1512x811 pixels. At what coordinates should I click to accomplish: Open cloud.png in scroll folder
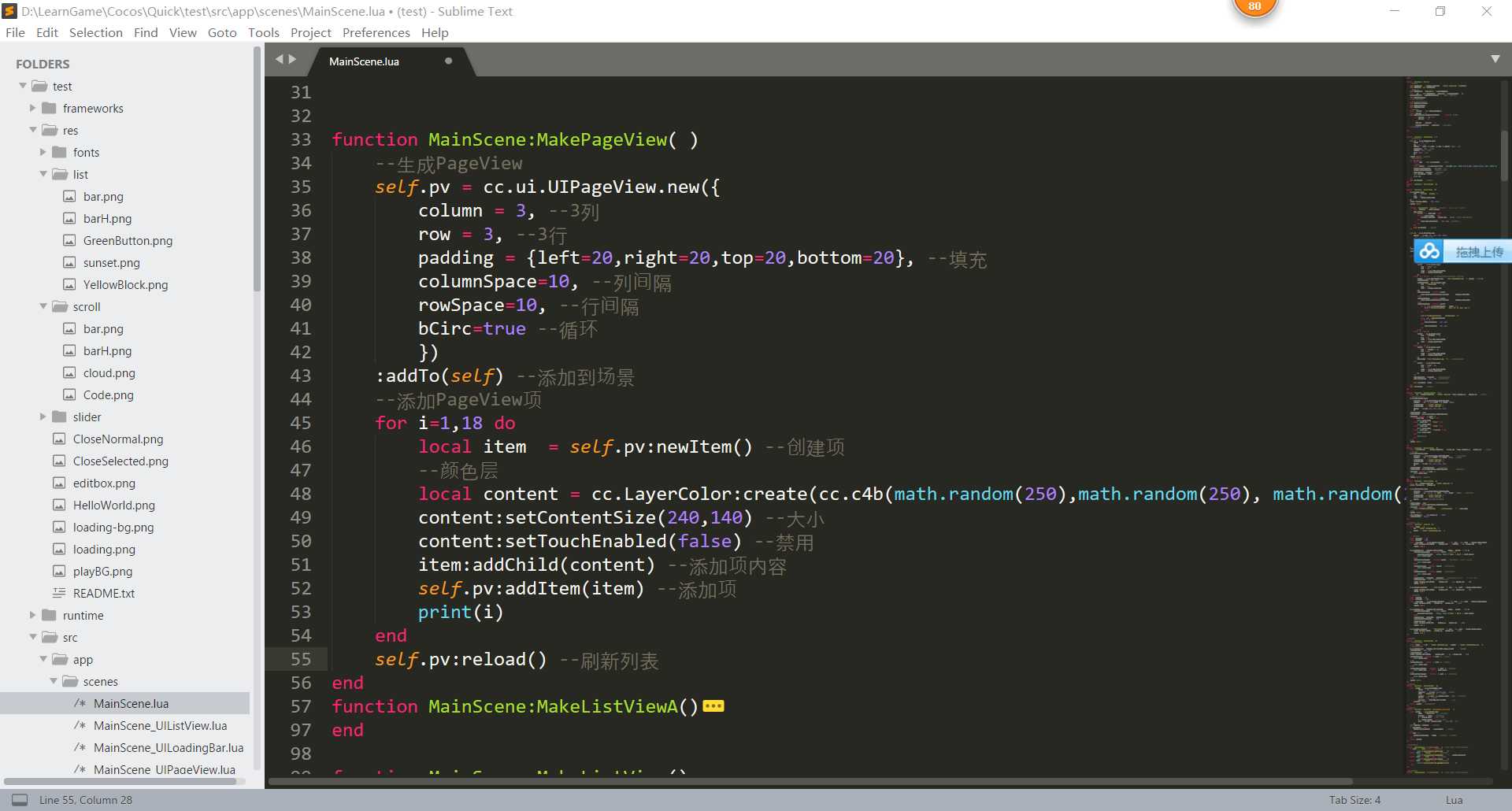click(109, 372)
